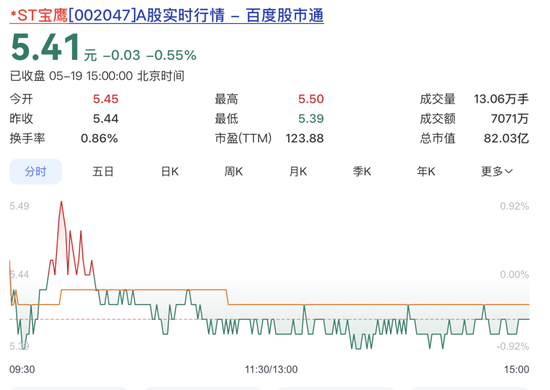The height and width of the screenshot is (390, 550).
Task: Click the 11:30/13:00 time axis label
Action: point(271,369)
